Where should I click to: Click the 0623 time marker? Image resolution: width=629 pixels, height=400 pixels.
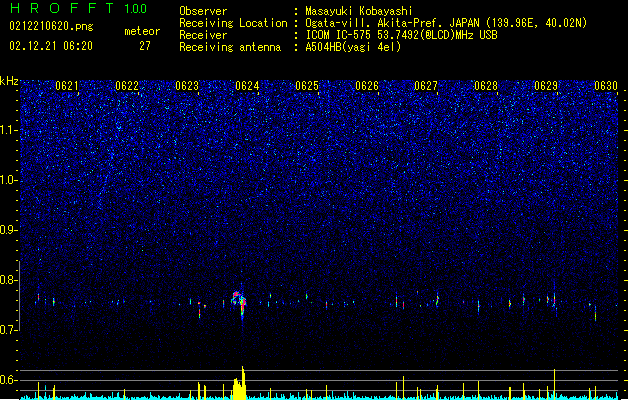(187, 86)
